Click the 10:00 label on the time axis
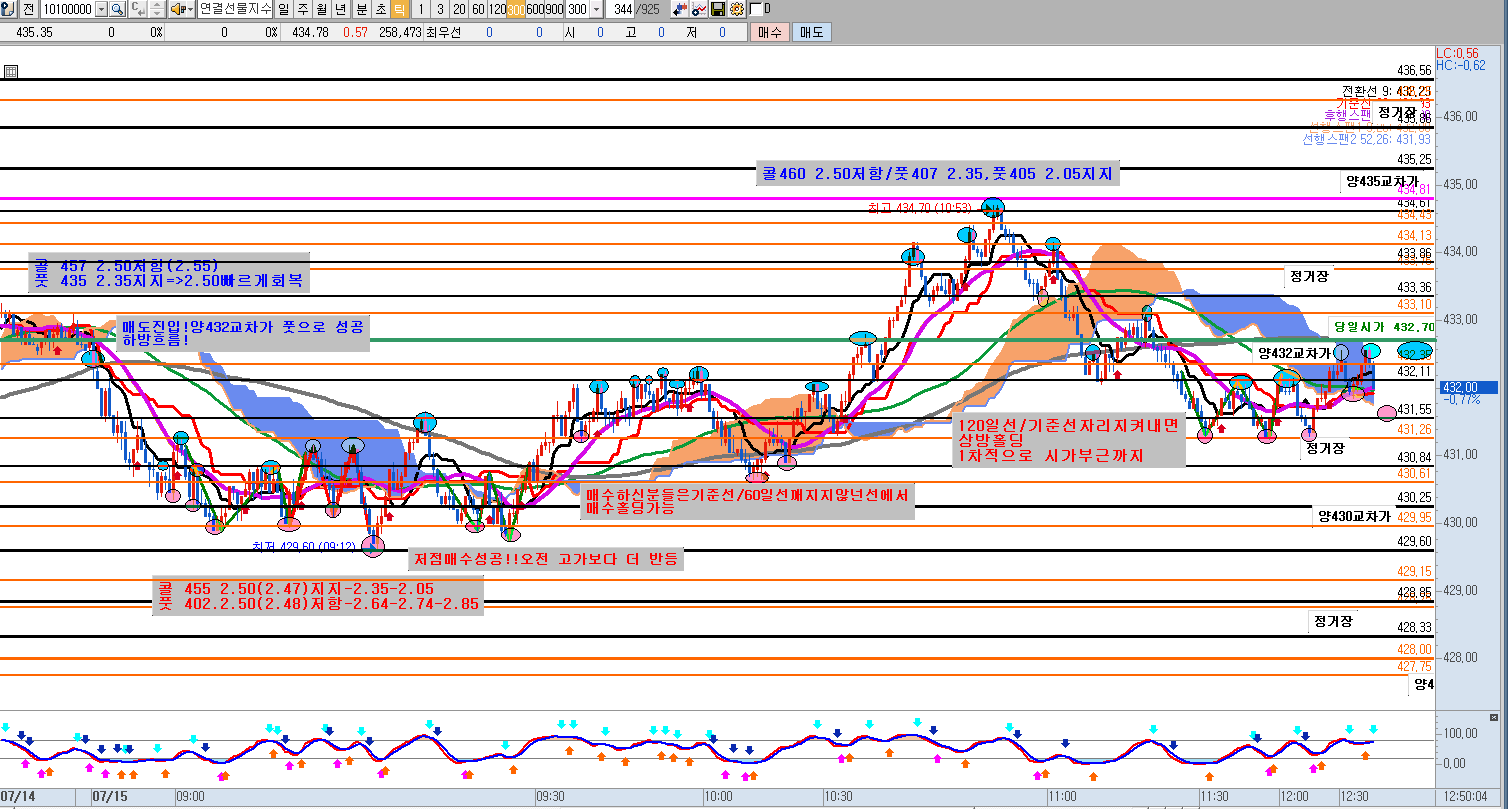The width and height of the screenshot is (1508, 809). point(718,797)
